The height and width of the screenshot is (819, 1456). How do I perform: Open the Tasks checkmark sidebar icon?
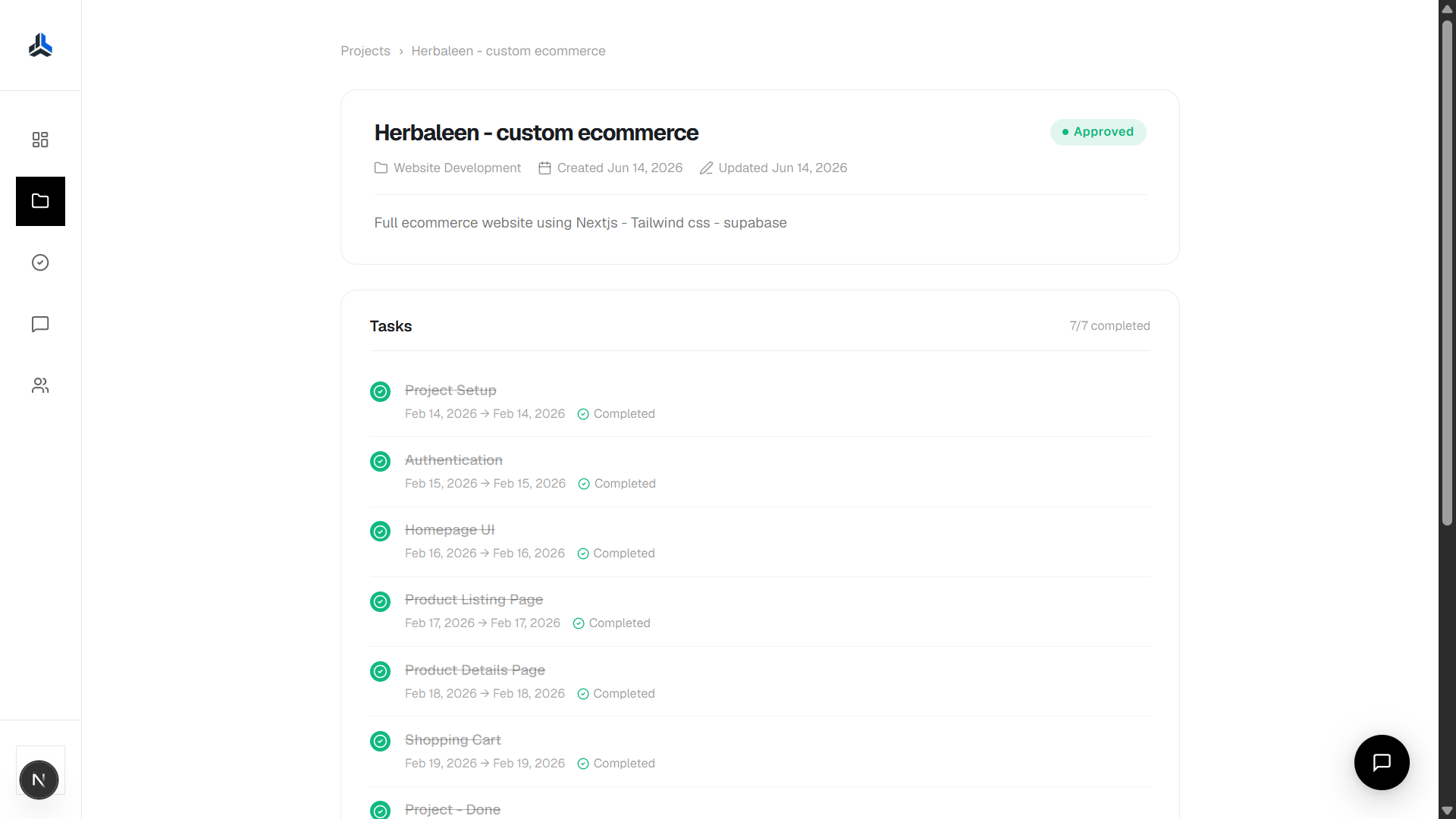40,262
